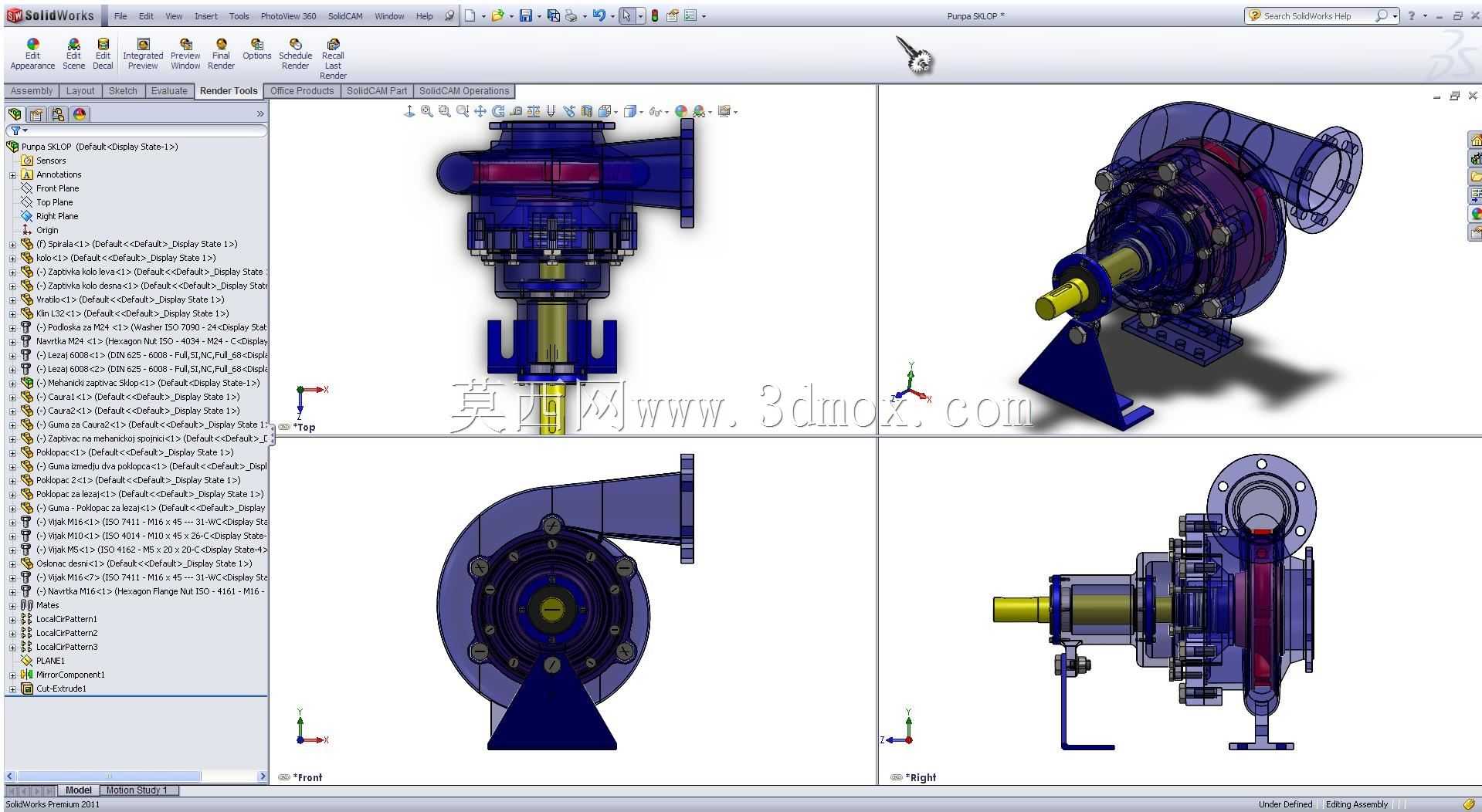The width and height of the screenshot is (1482, 812).
Task: Open the Motion Study 1 tab
Action: coord(137,790)
